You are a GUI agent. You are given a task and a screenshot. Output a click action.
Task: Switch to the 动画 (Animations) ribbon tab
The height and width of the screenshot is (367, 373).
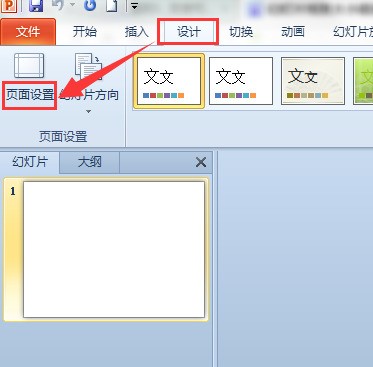(293, 32)
